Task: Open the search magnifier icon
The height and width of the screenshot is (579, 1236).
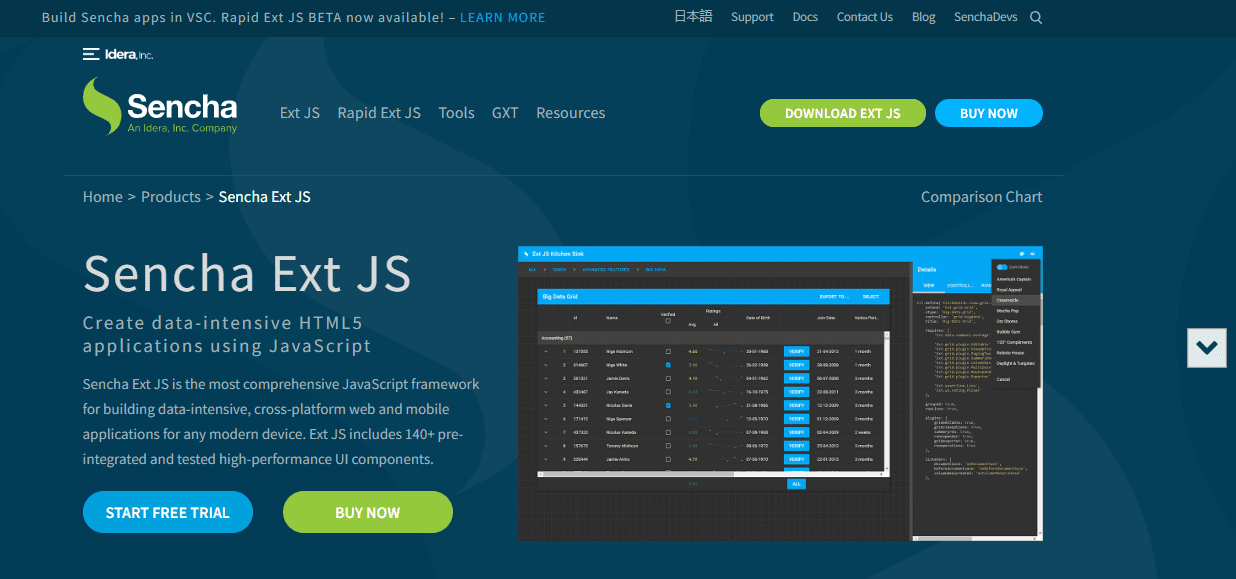Action: [1036, 17]
